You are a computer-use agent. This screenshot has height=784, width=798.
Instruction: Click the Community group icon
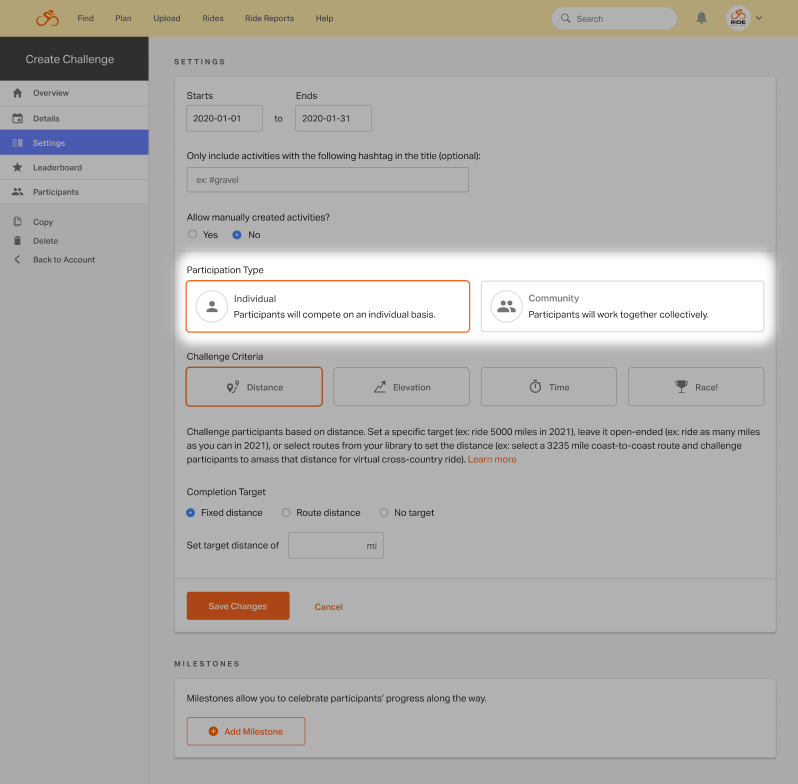tap(506, 306)
